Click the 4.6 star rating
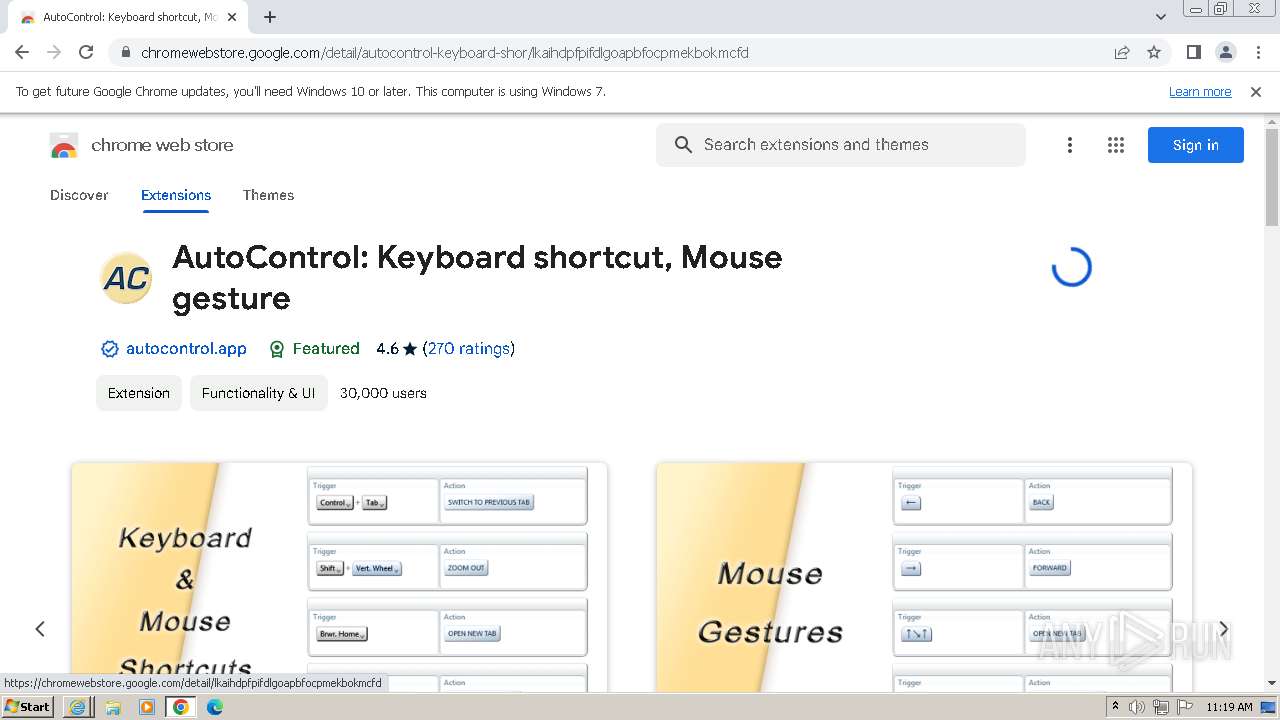The image size is (1280, 720). [x=396, y=349]
